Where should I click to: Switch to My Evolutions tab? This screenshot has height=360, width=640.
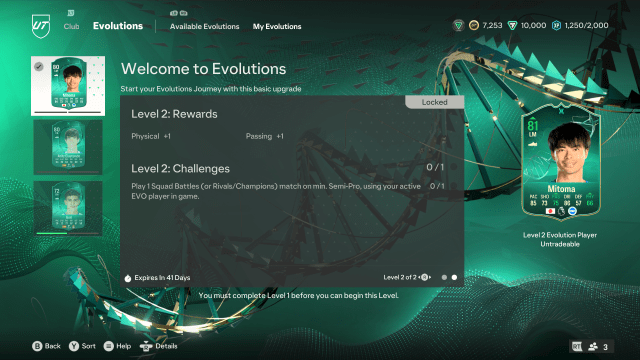[x=277, y=27]
